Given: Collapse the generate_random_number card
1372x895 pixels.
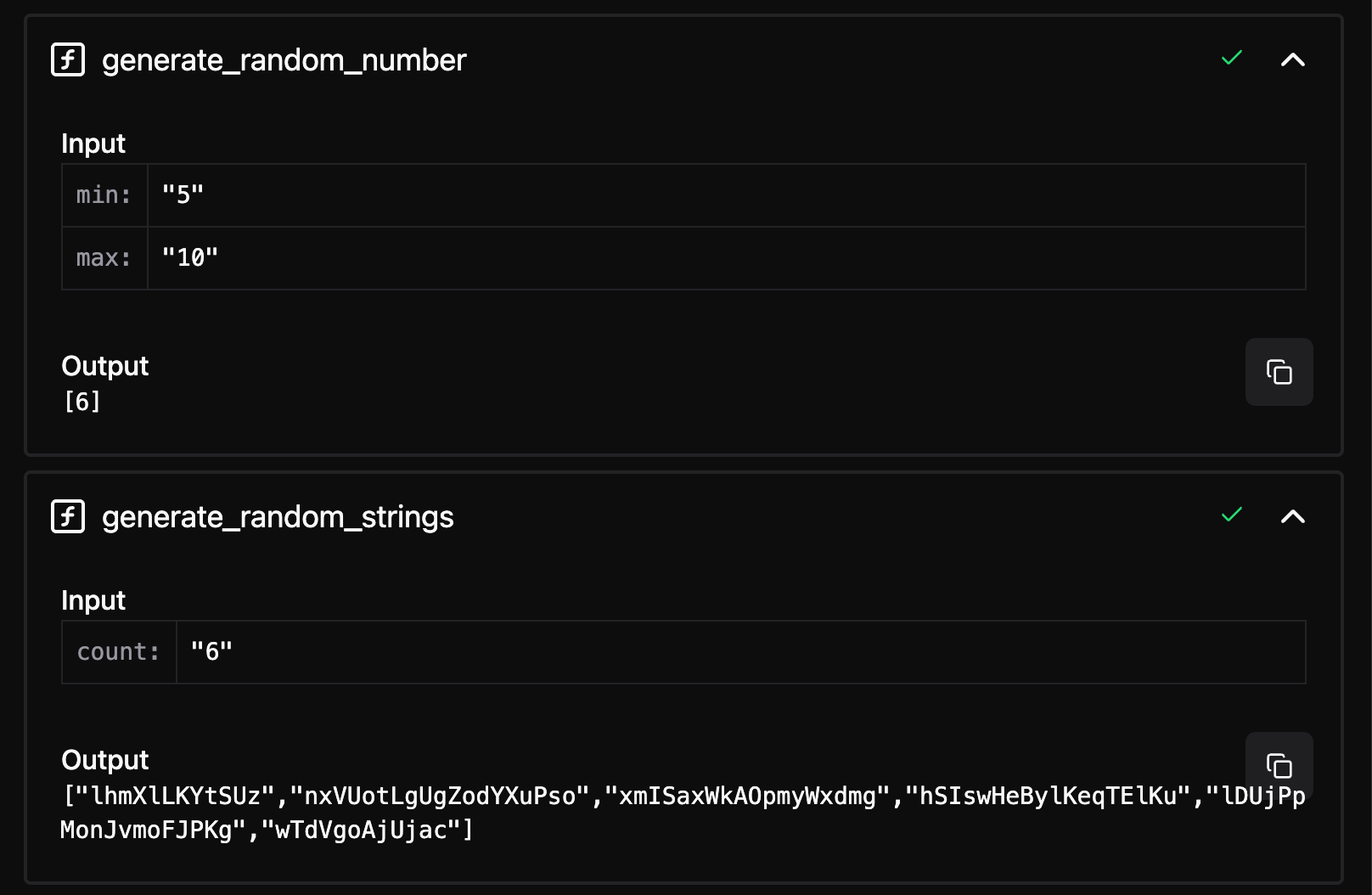Looking at the screenshot, I should (x=1292, y=59).
